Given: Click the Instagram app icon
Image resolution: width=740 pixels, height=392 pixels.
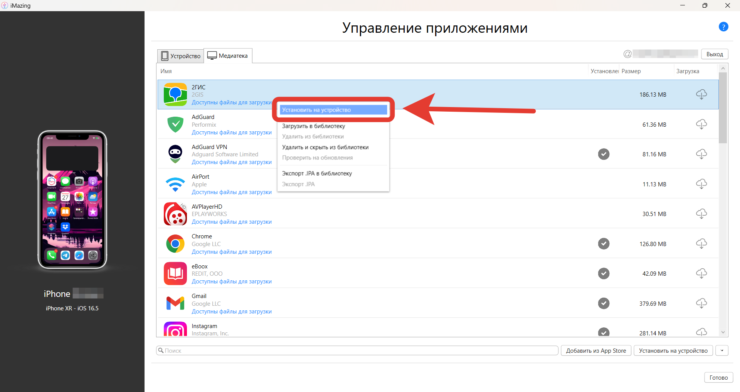Looking at the screenshot, I should 175,329.
